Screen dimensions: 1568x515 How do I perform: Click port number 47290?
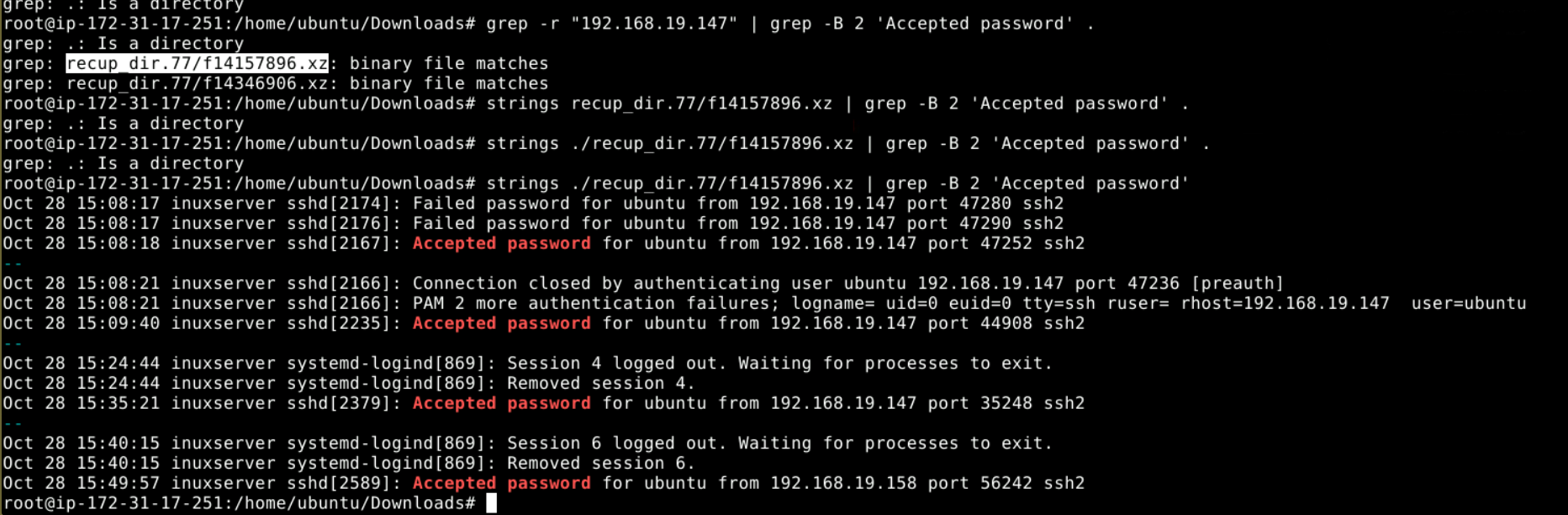pyautogui.click(x=985, y=224)
